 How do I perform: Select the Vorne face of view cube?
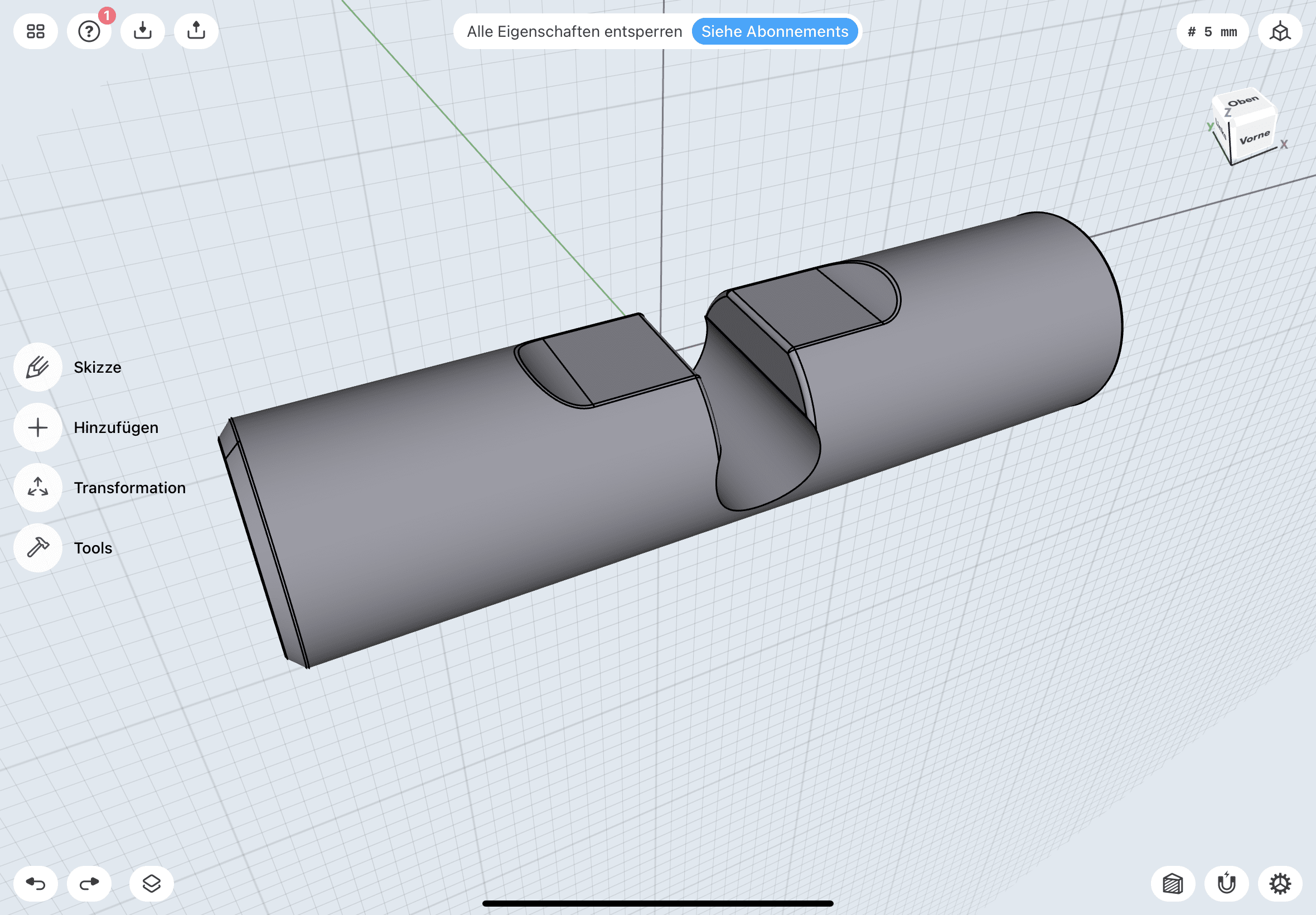[x=1254, y=138]
